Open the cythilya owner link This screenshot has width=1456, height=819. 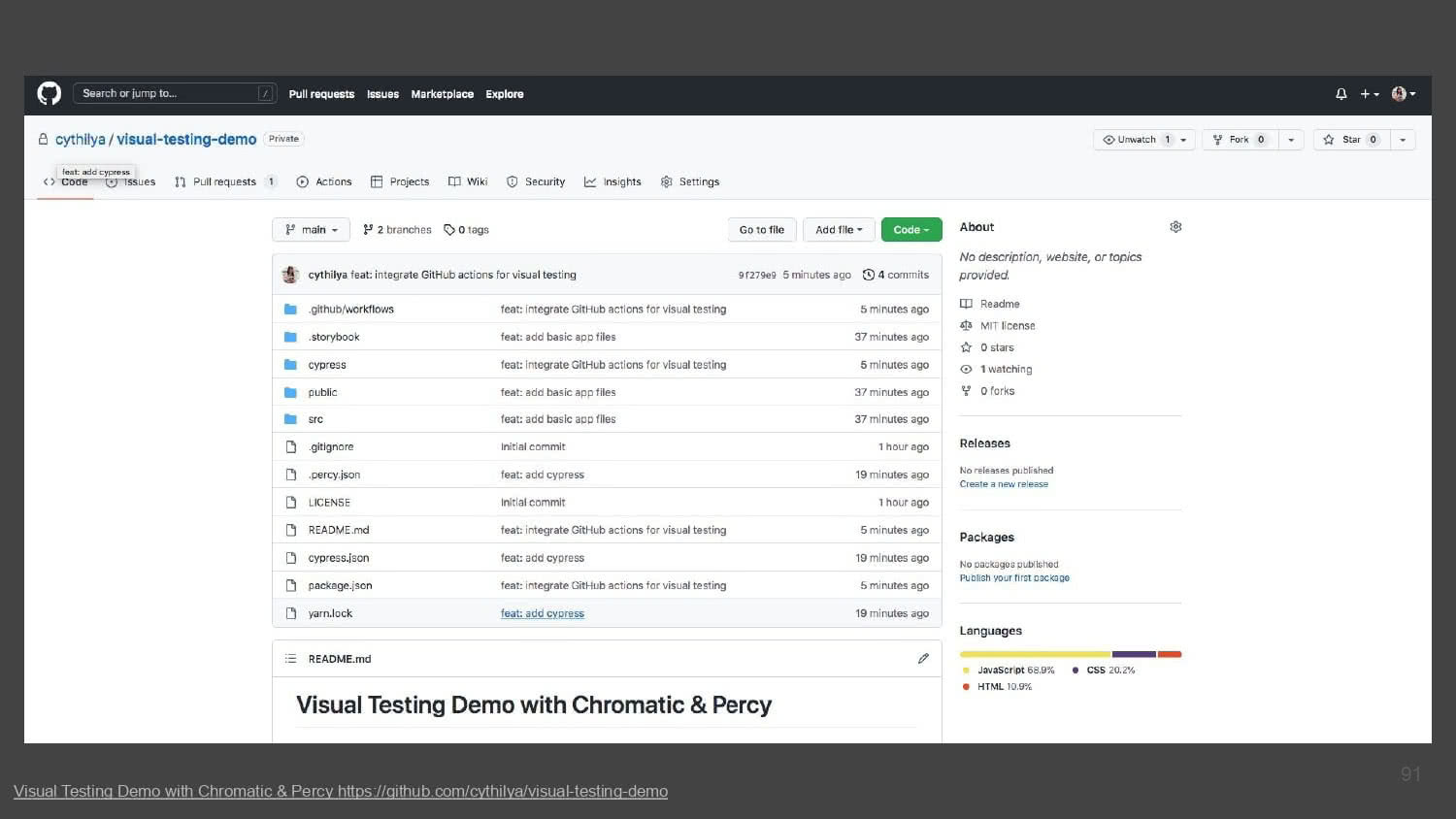(80, 140)
